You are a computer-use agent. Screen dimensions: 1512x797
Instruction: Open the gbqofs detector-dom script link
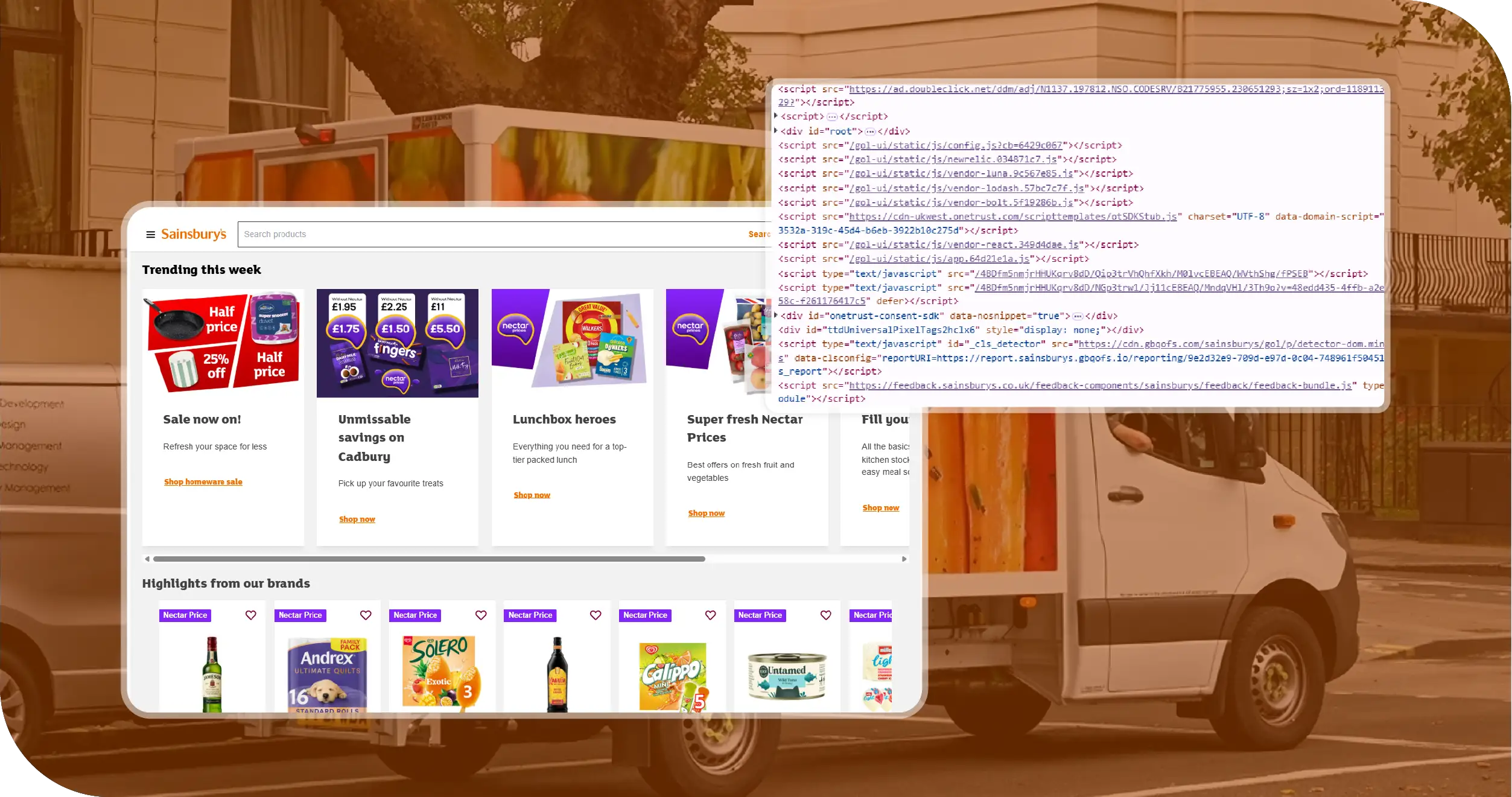tap(1231, 344)
